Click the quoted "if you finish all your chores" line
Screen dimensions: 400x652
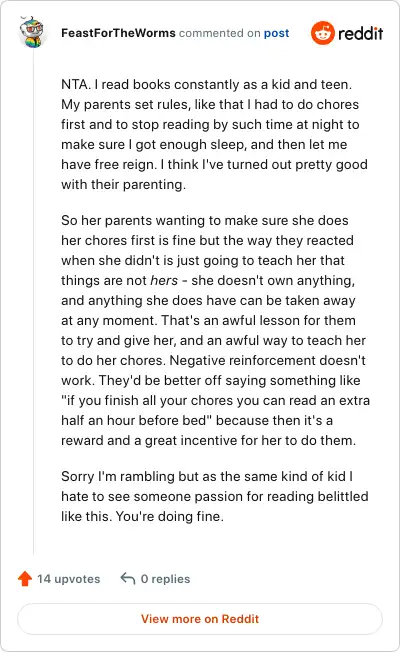click(215, 400)
